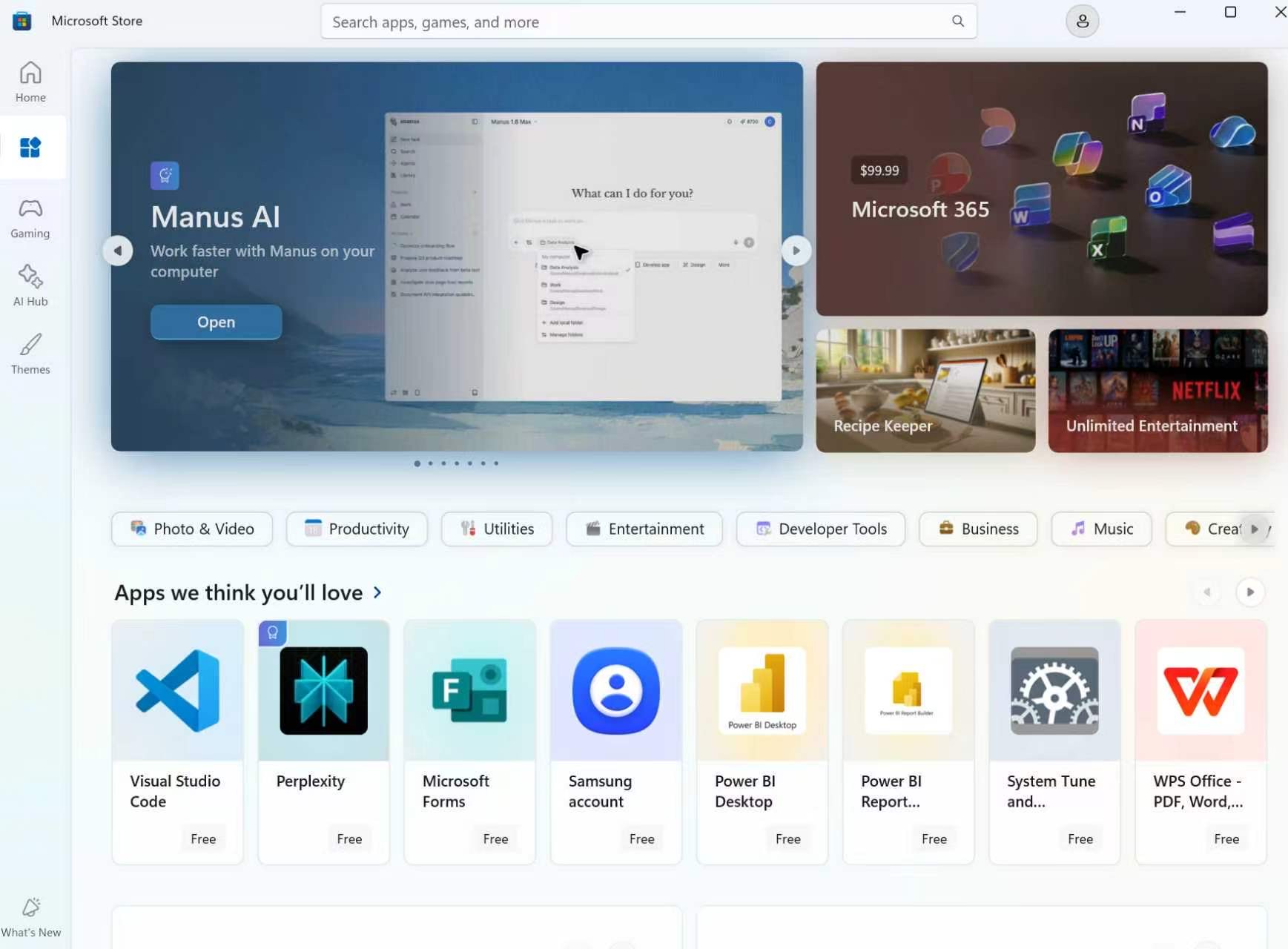Show next apps in 'Apps we think you'll love'
The height and width of the screenshot is (949, 1288).
click(x=1250, y=592)
